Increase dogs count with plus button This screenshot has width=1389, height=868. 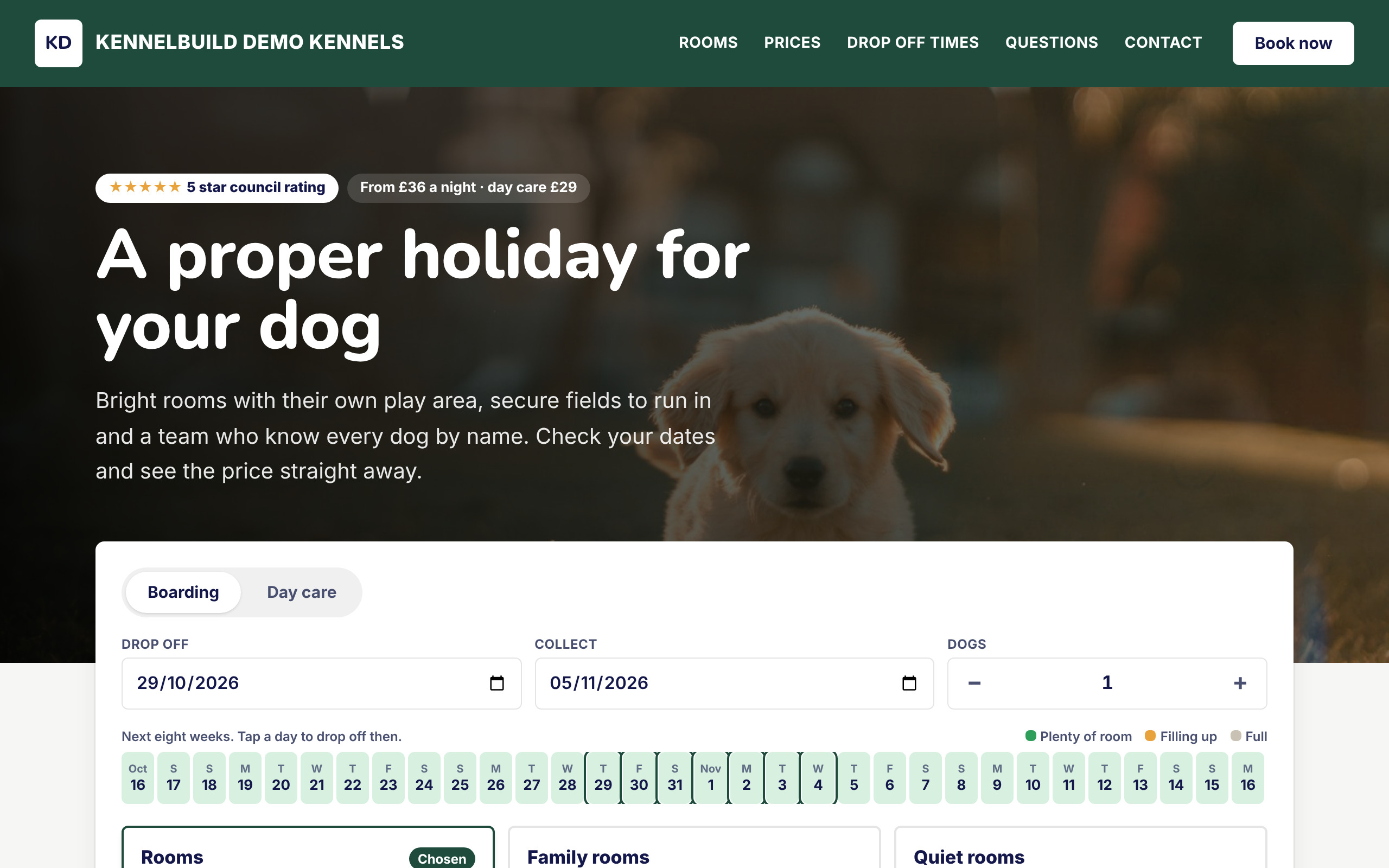[1240, 683]
